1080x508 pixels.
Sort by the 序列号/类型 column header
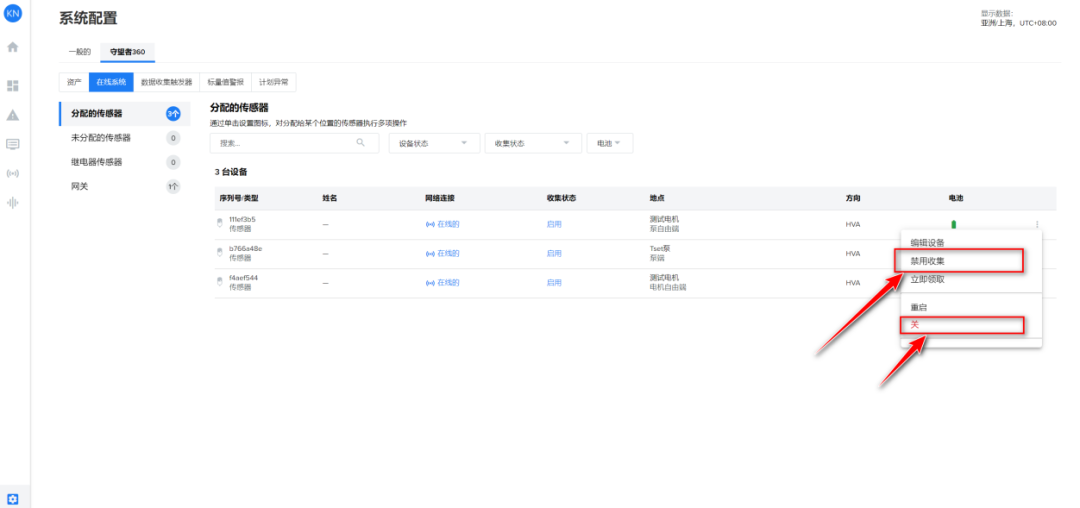tap(239, 198)
